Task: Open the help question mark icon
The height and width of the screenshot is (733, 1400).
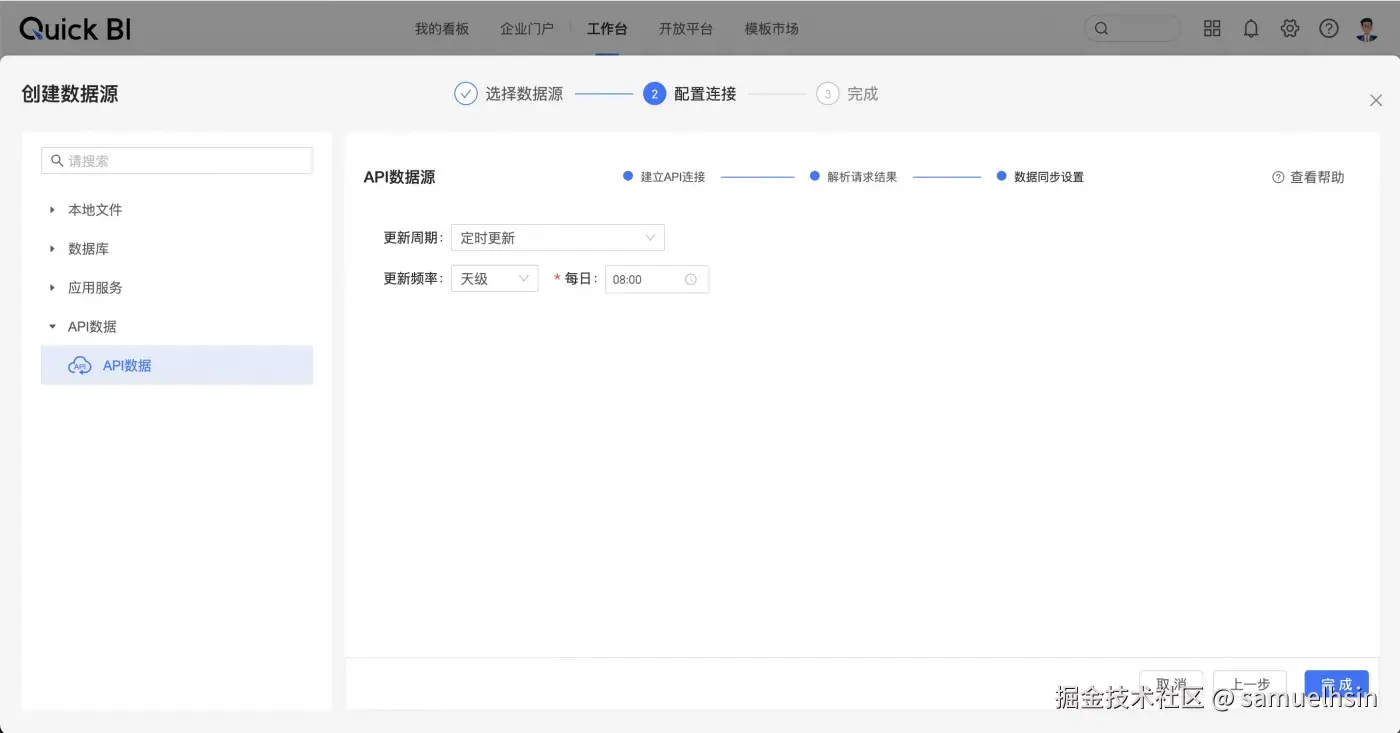Action: click(1329, 29)
